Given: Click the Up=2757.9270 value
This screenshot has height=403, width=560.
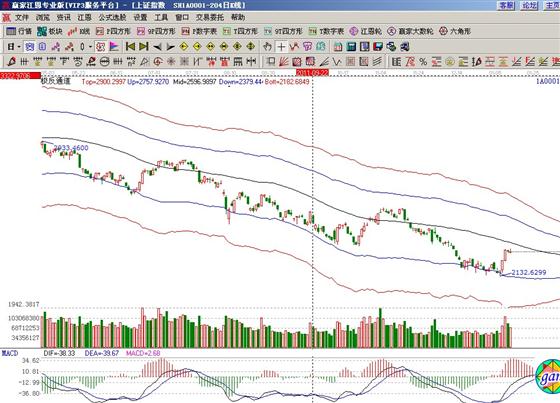Looking at the screenshot, I should tap(148, 82).
